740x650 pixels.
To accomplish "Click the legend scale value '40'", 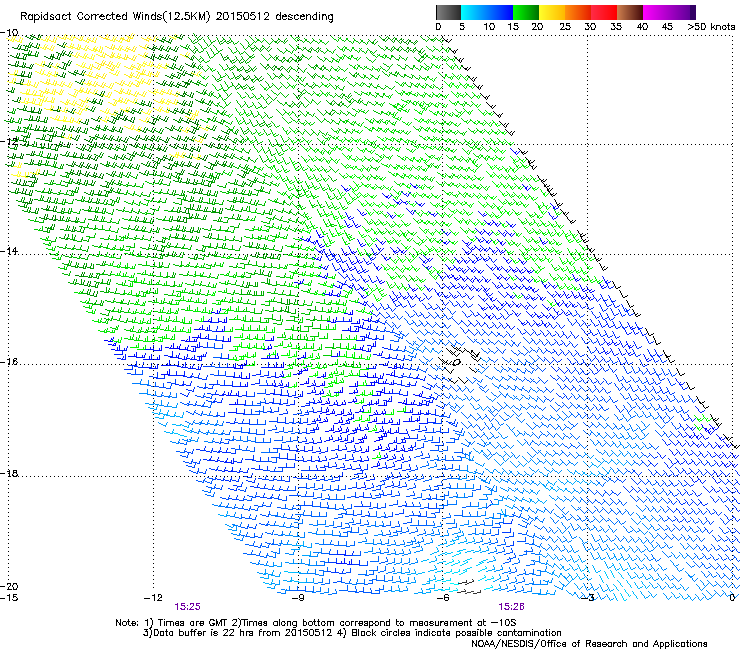I will point(642,27).
